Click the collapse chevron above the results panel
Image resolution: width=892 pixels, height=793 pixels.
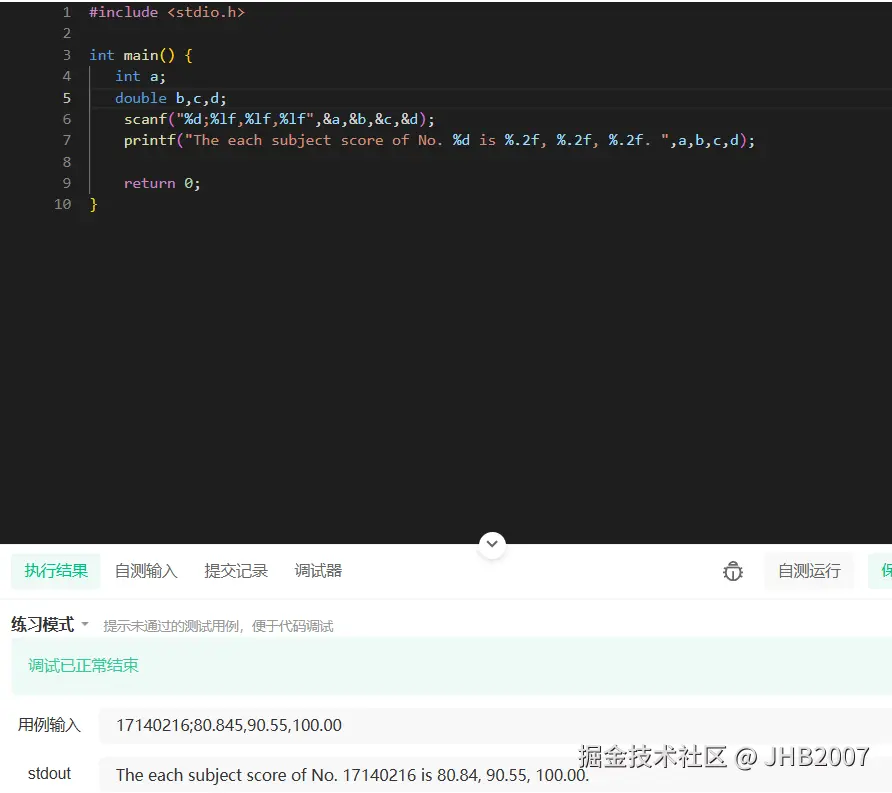(x=492, y=544)
